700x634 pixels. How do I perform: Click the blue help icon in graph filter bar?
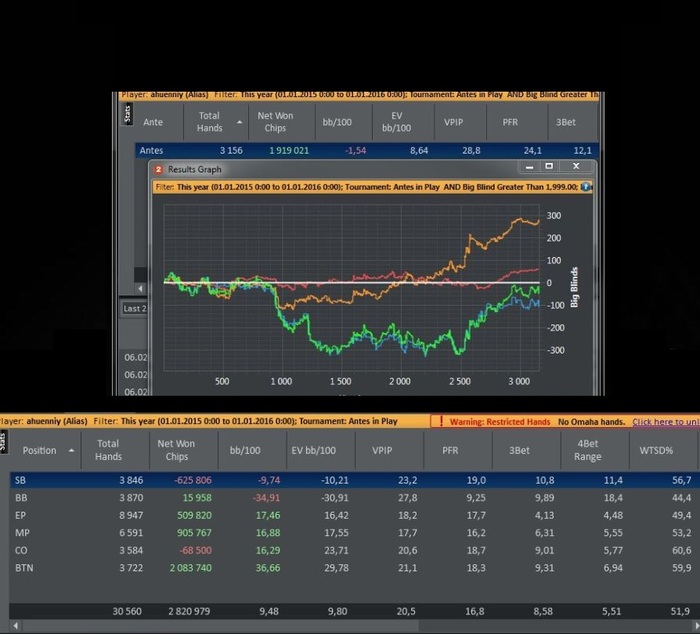click(586, 187)
